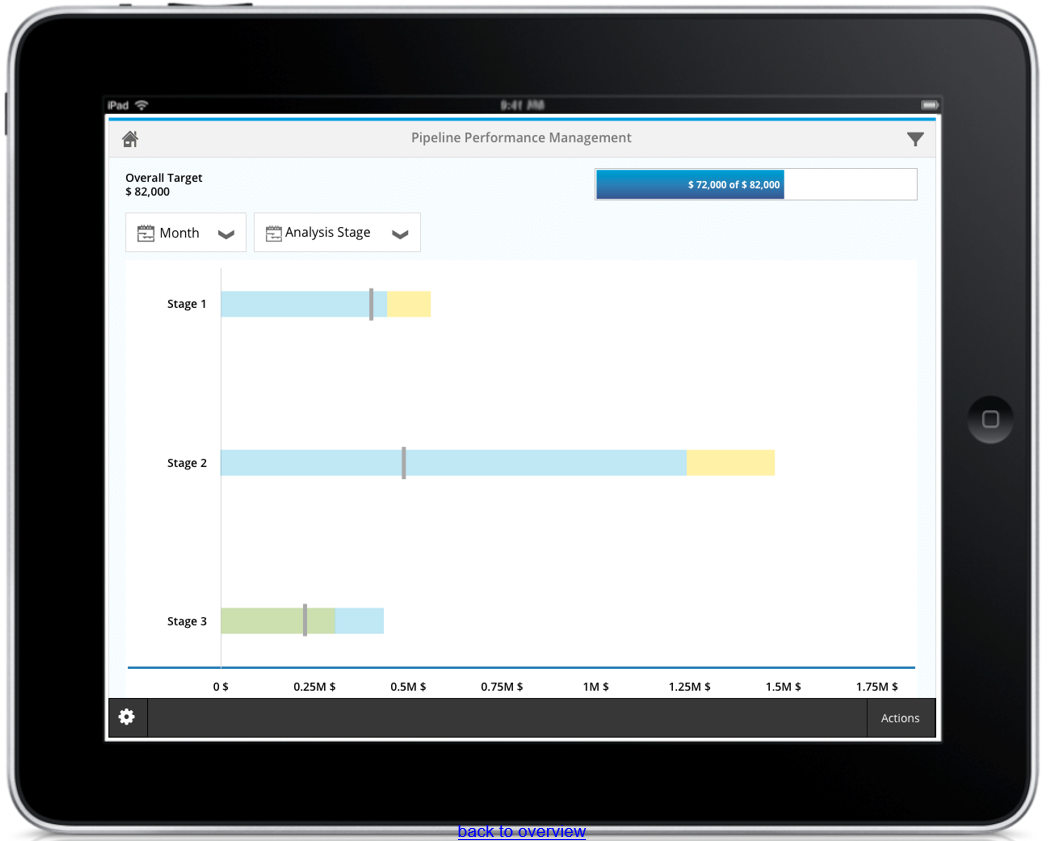Click the 1.5M $ axis label
1054x841 pixels.
pyautogui.click(x=783, y=686)
